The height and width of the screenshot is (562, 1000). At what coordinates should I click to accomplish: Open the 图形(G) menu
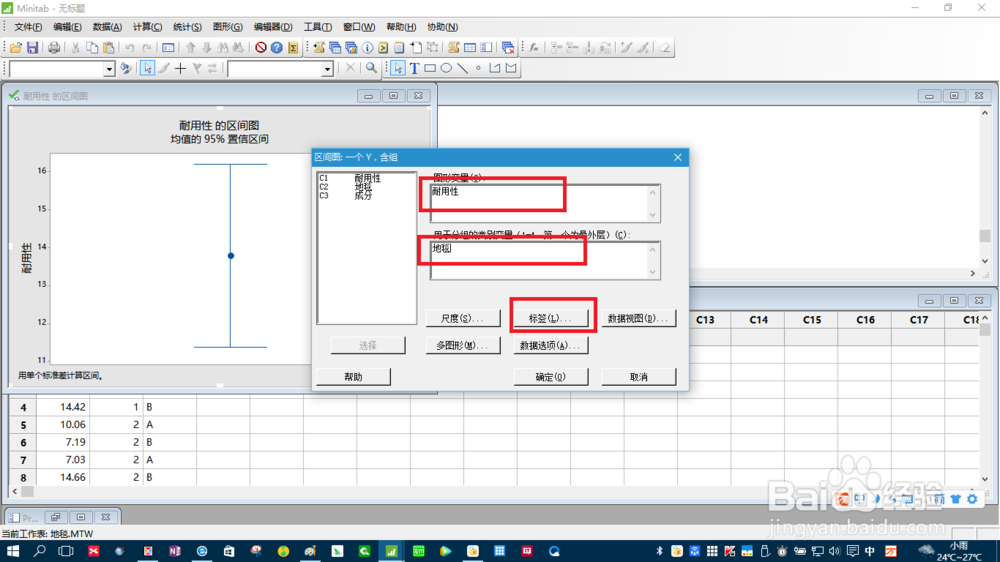tap(228, 27)
